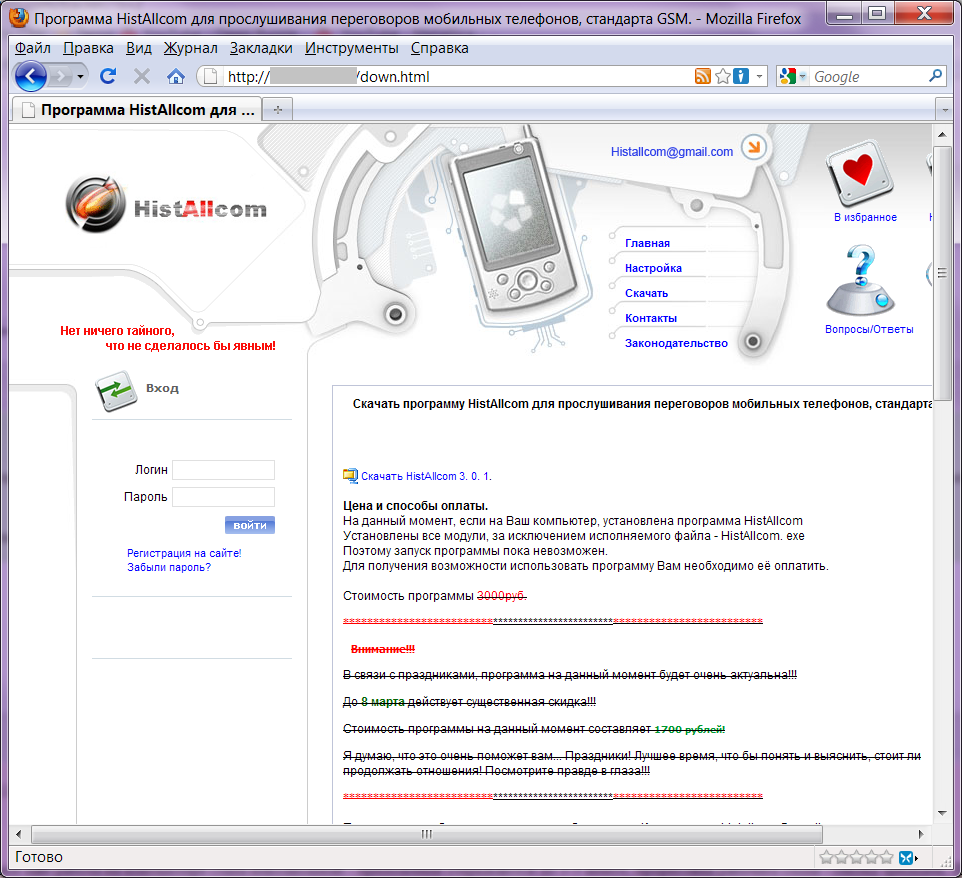Click the vertical scrollbar thumb
This screenshot has height=878, width=962.
point(942,273)
